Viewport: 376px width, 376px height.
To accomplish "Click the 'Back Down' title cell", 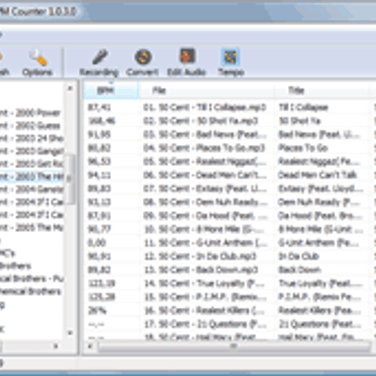I will pos(300,270).
